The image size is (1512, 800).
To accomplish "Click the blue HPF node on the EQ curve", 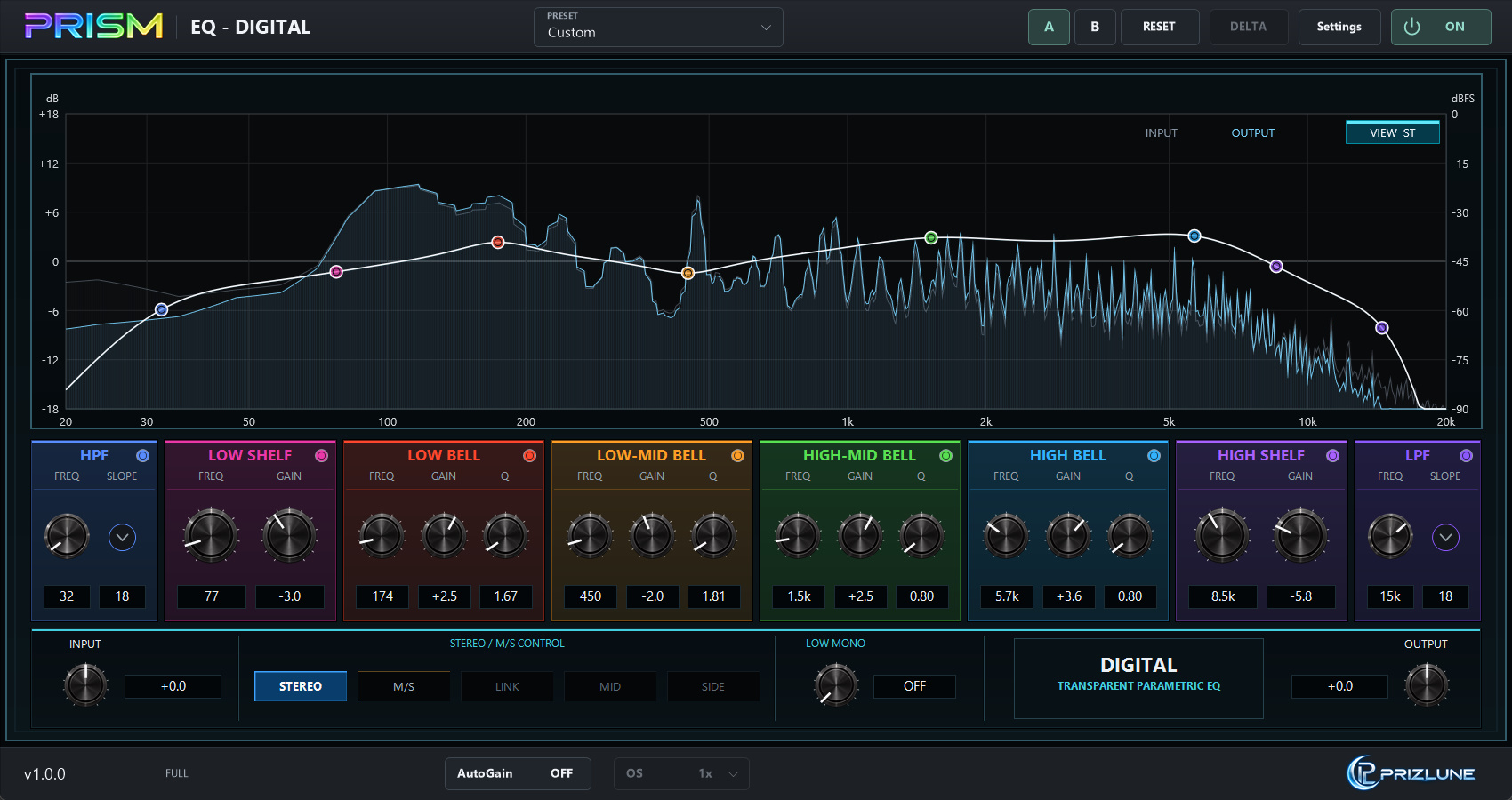I will [x=161, y=309].
